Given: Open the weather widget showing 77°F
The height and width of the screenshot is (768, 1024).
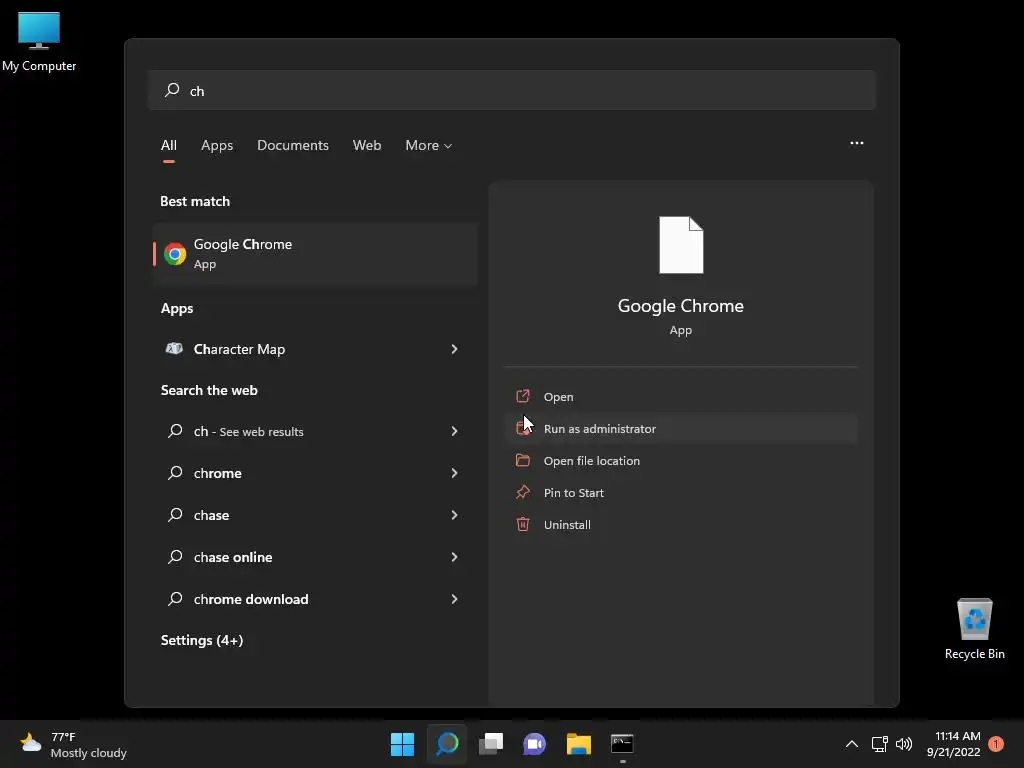Looking at the screenshot, I should coord(73,744).
